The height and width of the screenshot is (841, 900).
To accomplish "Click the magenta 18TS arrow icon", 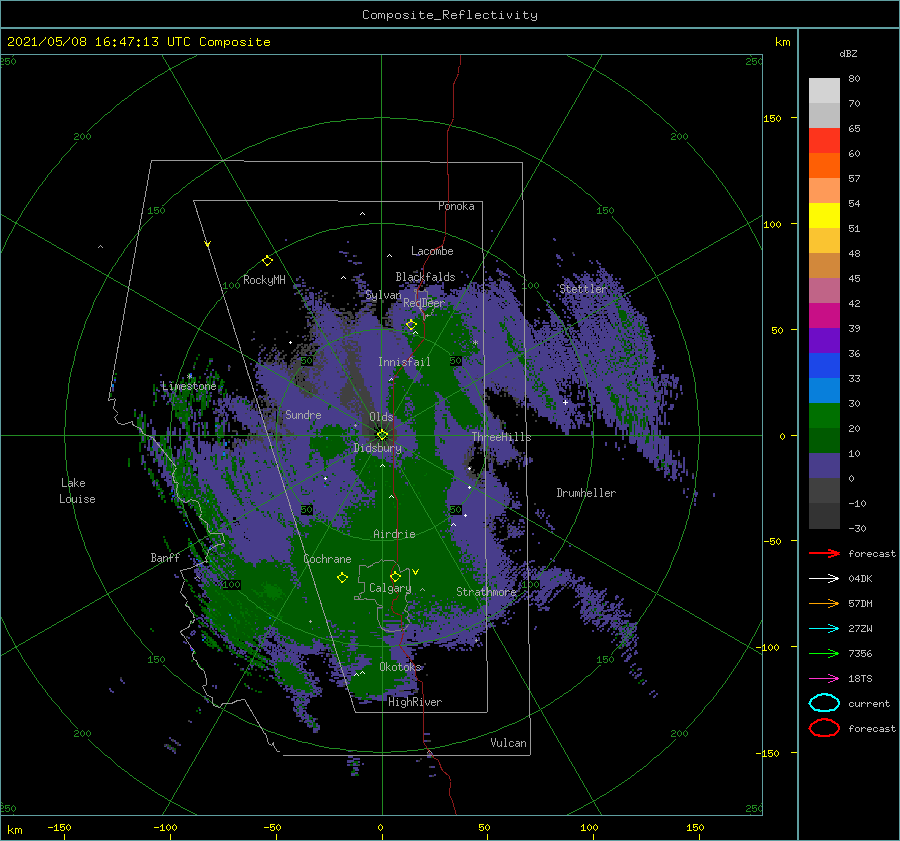I will (x=824, y=679).
